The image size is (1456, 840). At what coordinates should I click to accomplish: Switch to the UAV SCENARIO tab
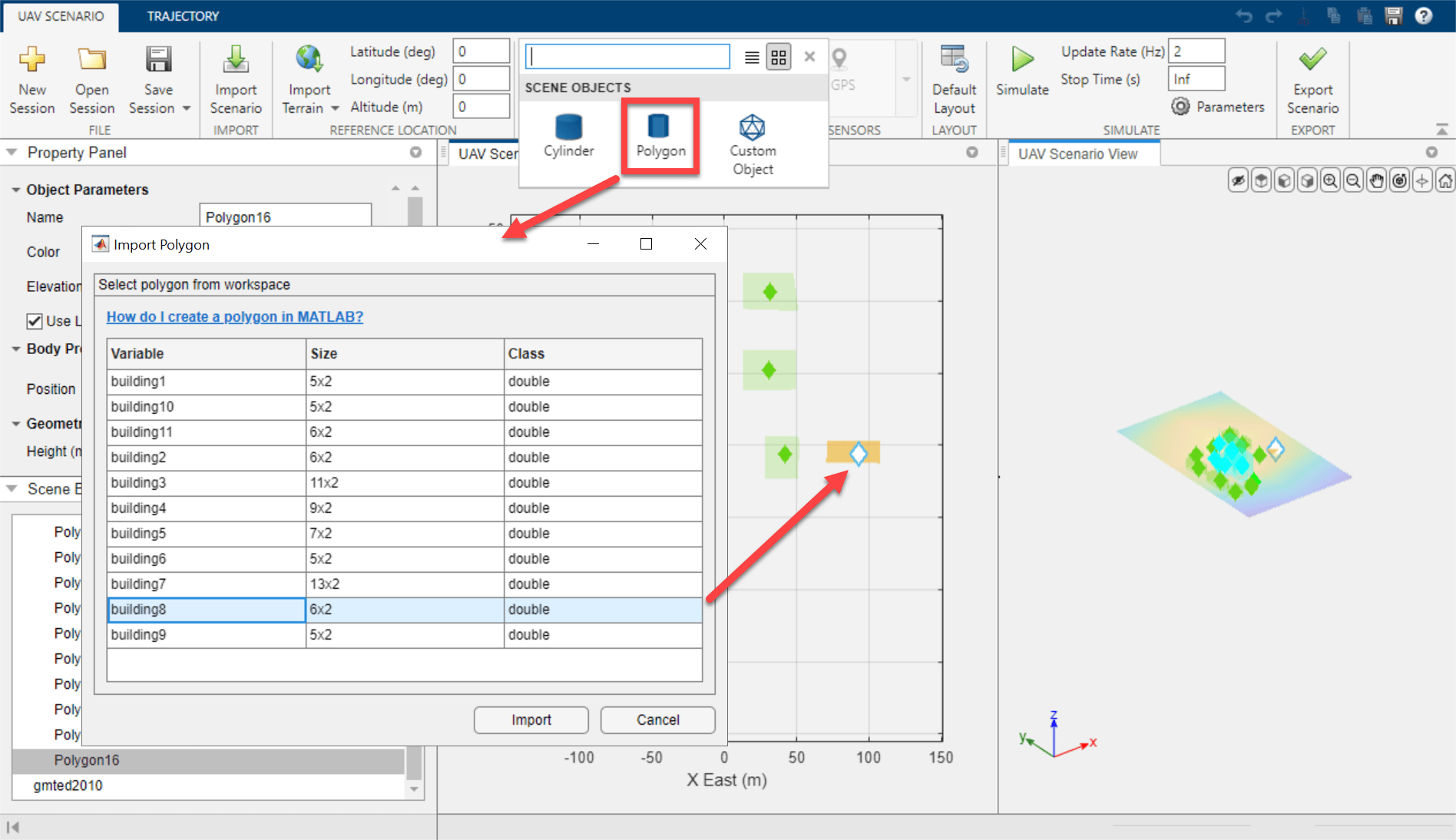click(61, 16)
